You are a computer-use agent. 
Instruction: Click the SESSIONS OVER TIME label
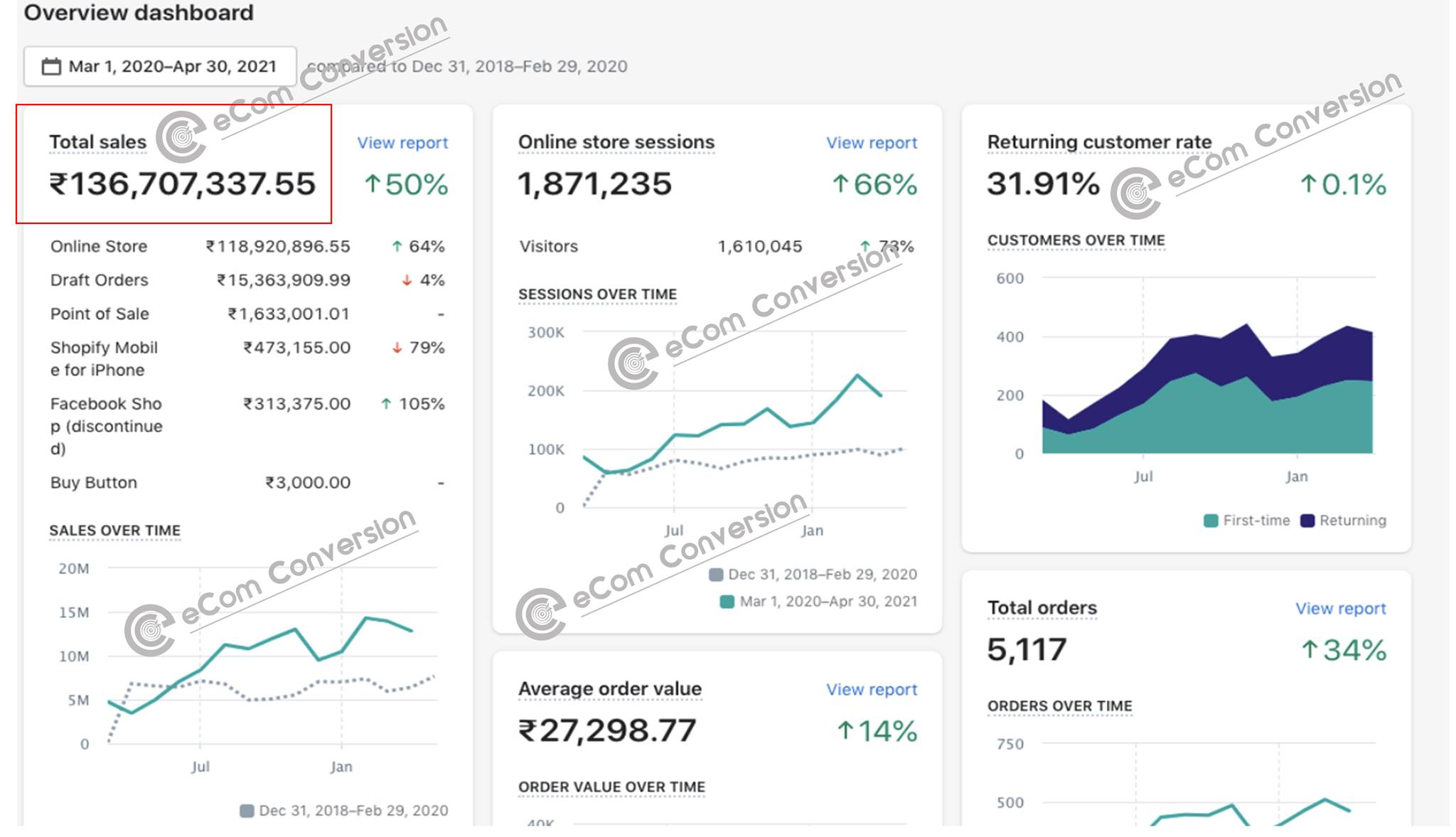pos(598,294)
